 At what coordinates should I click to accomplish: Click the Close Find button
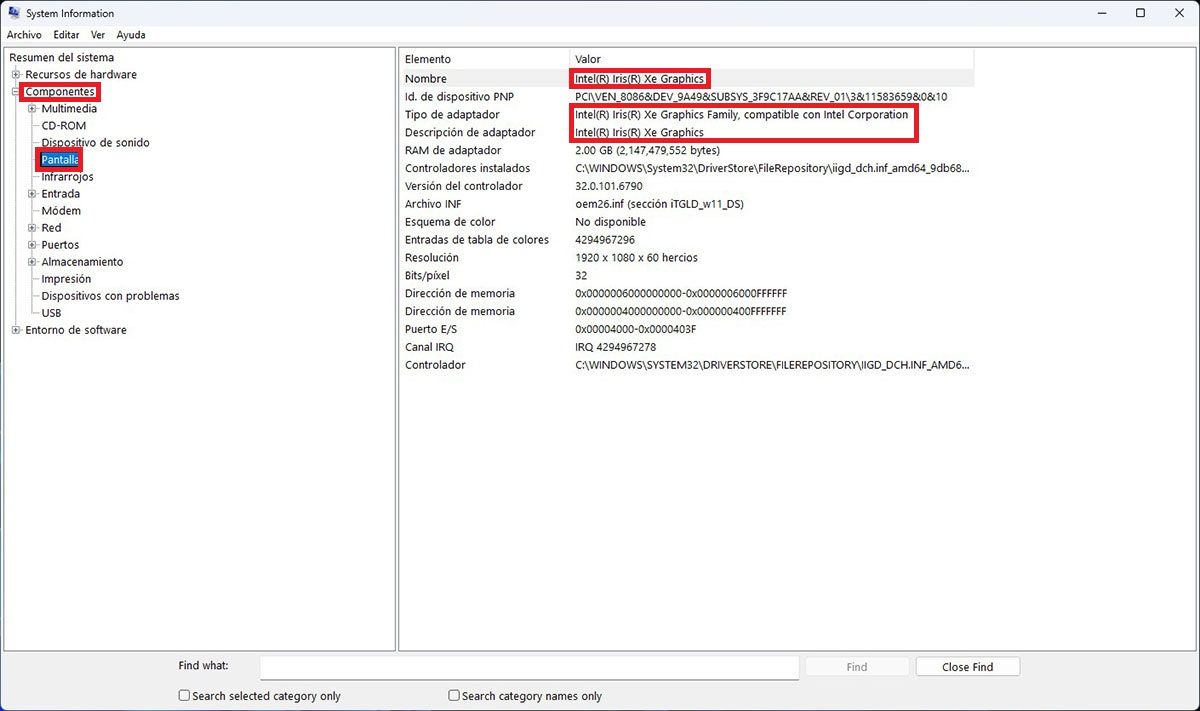click(968, 667)
